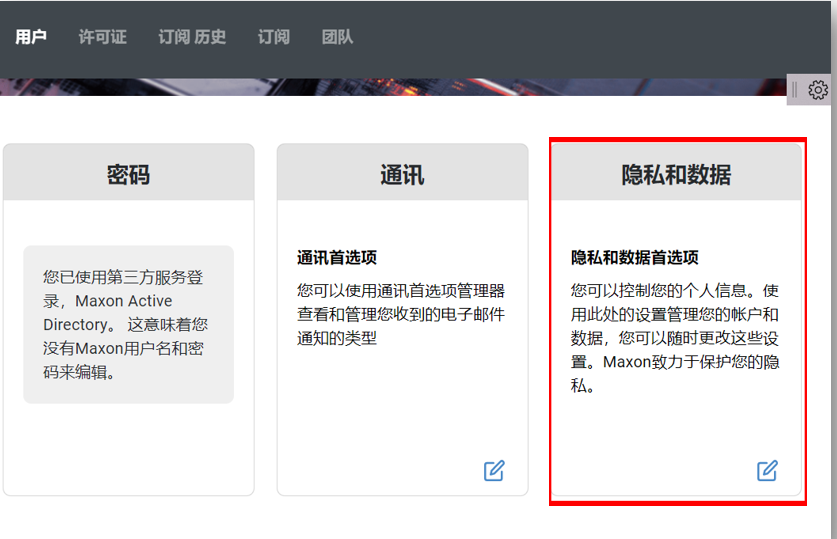Click the 隐私和数据 card header
The width and height of the screenshot is (837, 539).
tap(676, 172)
